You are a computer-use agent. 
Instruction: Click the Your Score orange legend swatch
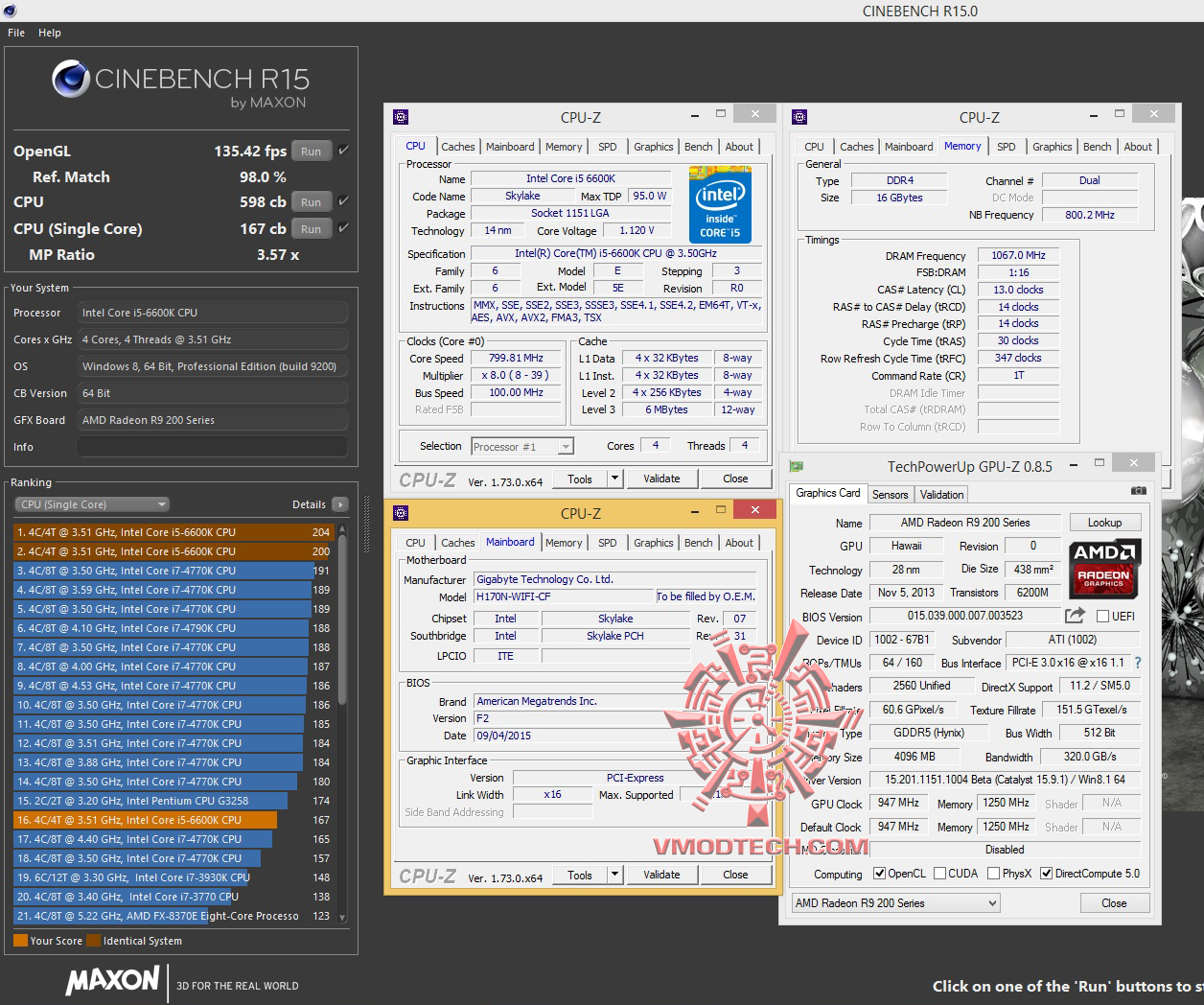20,940
